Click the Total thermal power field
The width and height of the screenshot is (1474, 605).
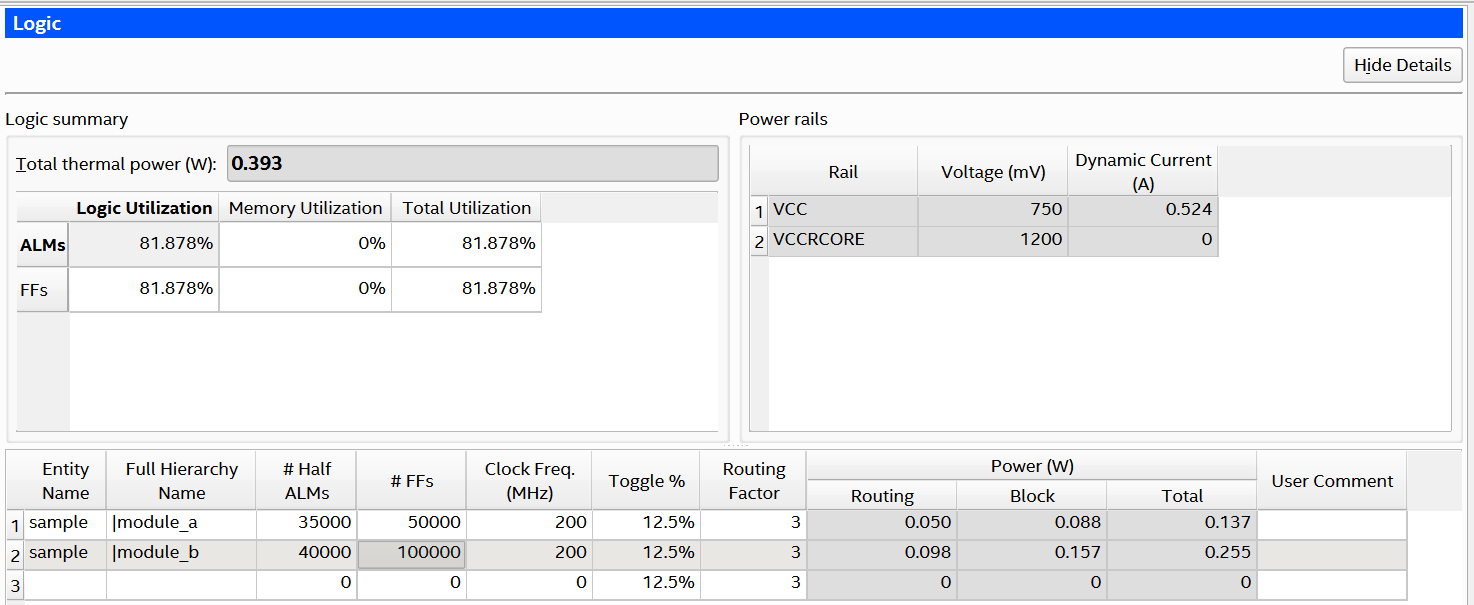[472, 164]
